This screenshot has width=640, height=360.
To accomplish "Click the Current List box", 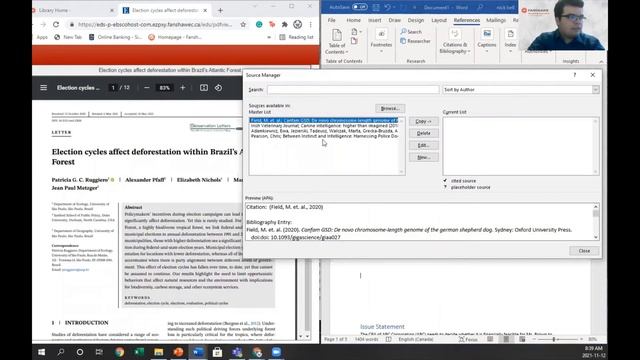I will coord(521,146).
